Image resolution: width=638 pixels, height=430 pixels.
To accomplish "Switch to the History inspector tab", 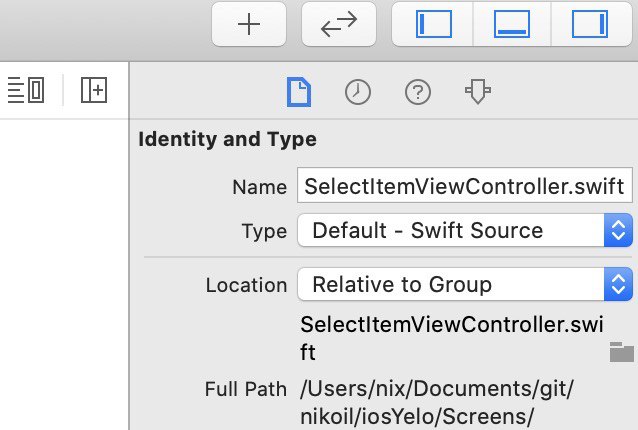I will click(358, 92).
